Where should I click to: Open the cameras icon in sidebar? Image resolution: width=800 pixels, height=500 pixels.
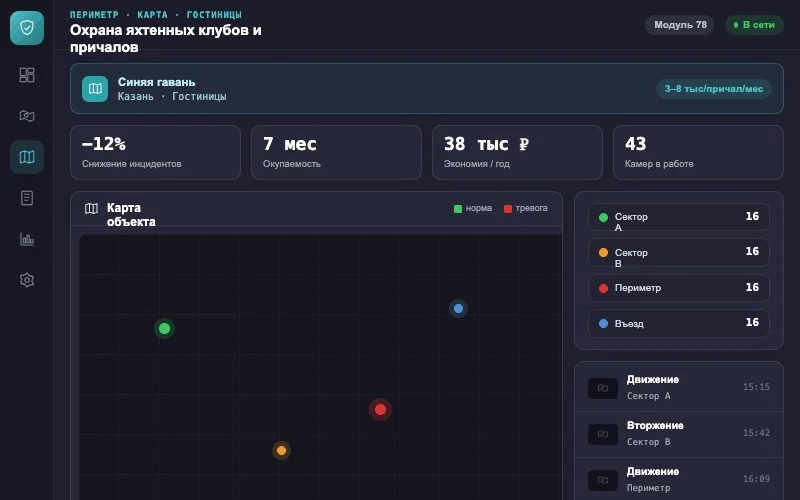point(27,116)
